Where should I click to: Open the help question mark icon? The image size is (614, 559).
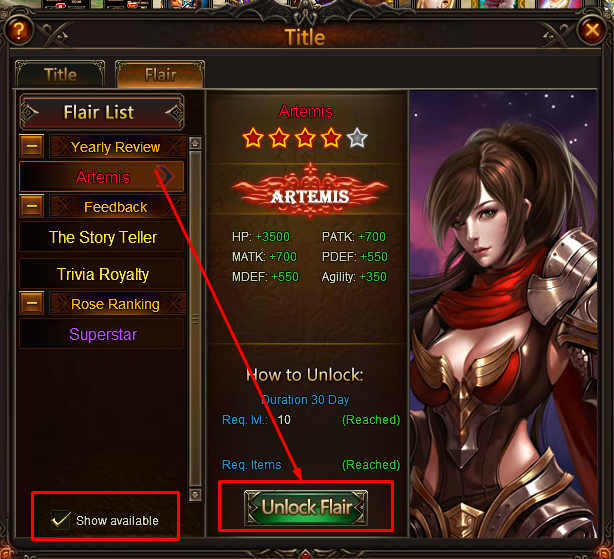18,30
